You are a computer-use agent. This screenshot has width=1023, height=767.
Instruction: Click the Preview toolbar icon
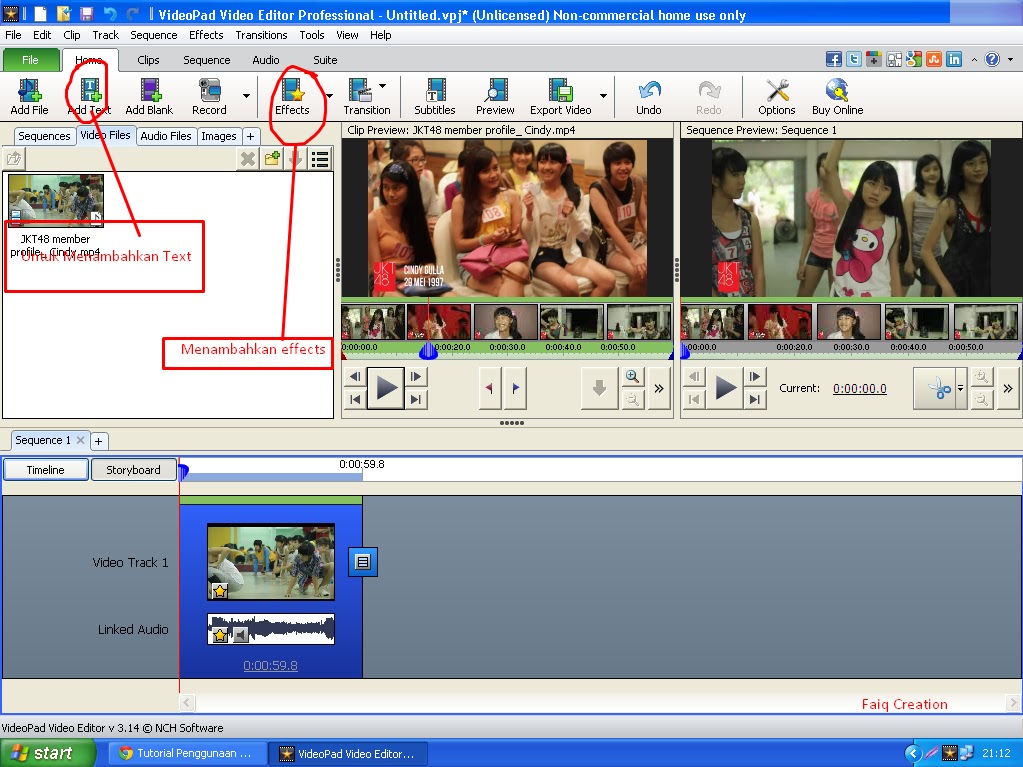(495, 97)
